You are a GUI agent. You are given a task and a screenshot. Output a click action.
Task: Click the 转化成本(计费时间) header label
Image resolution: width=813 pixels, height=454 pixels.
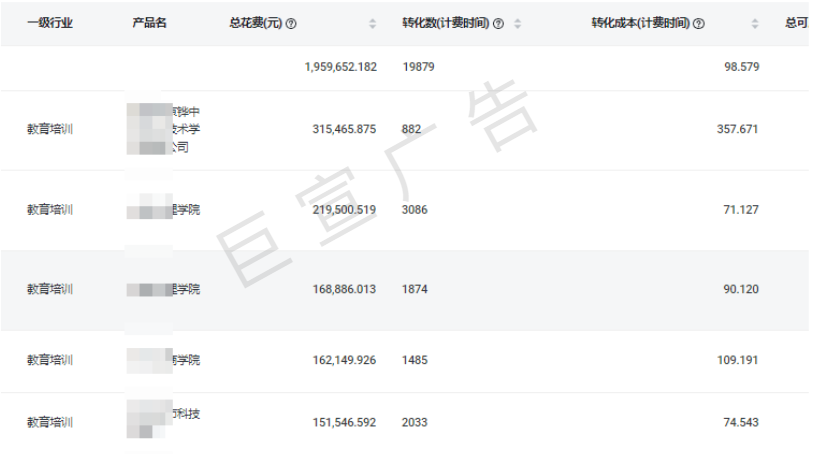coord(641,23)
